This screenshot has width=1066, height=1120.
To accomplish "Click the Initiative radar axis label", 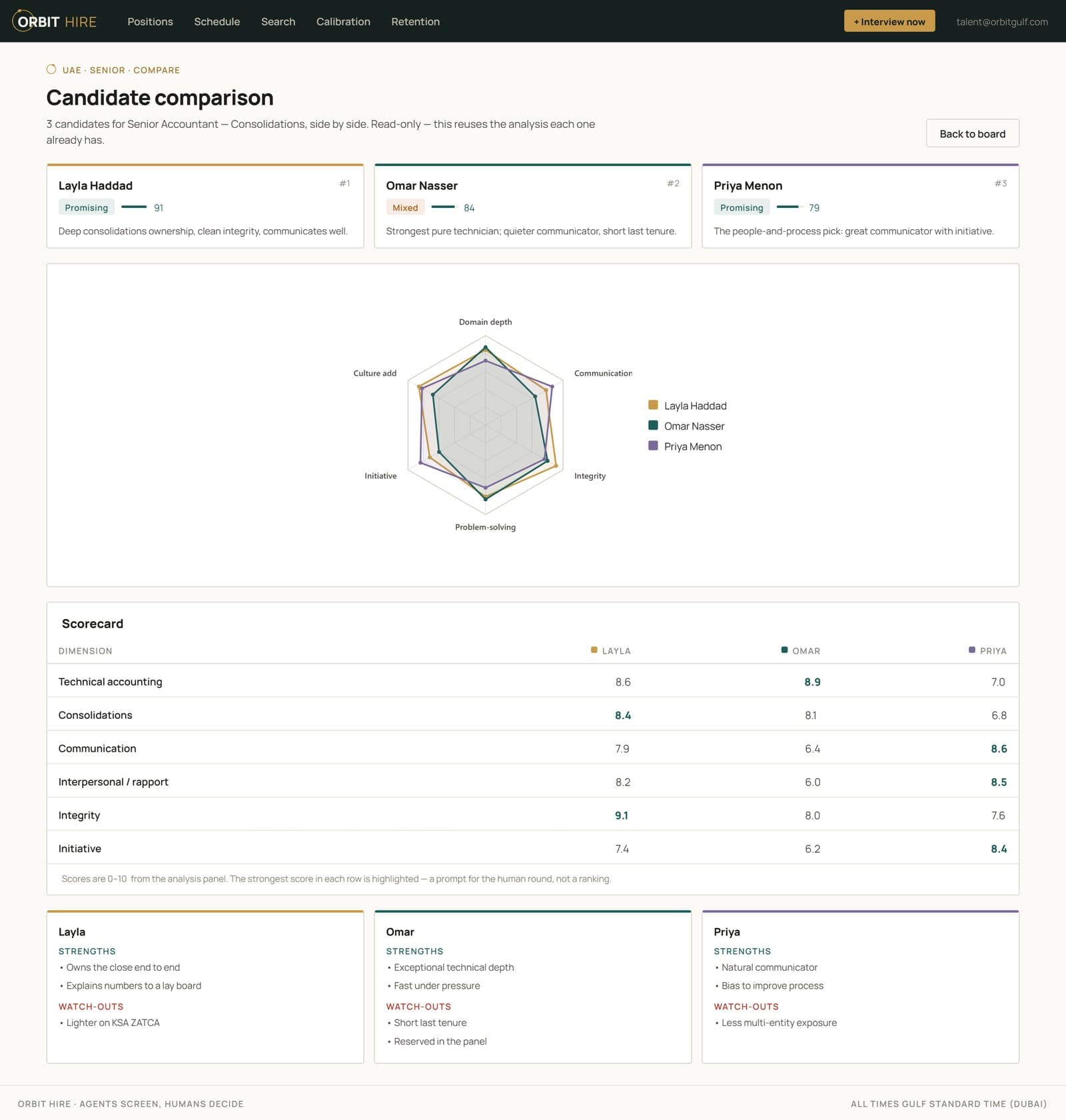I will point(380,476).
